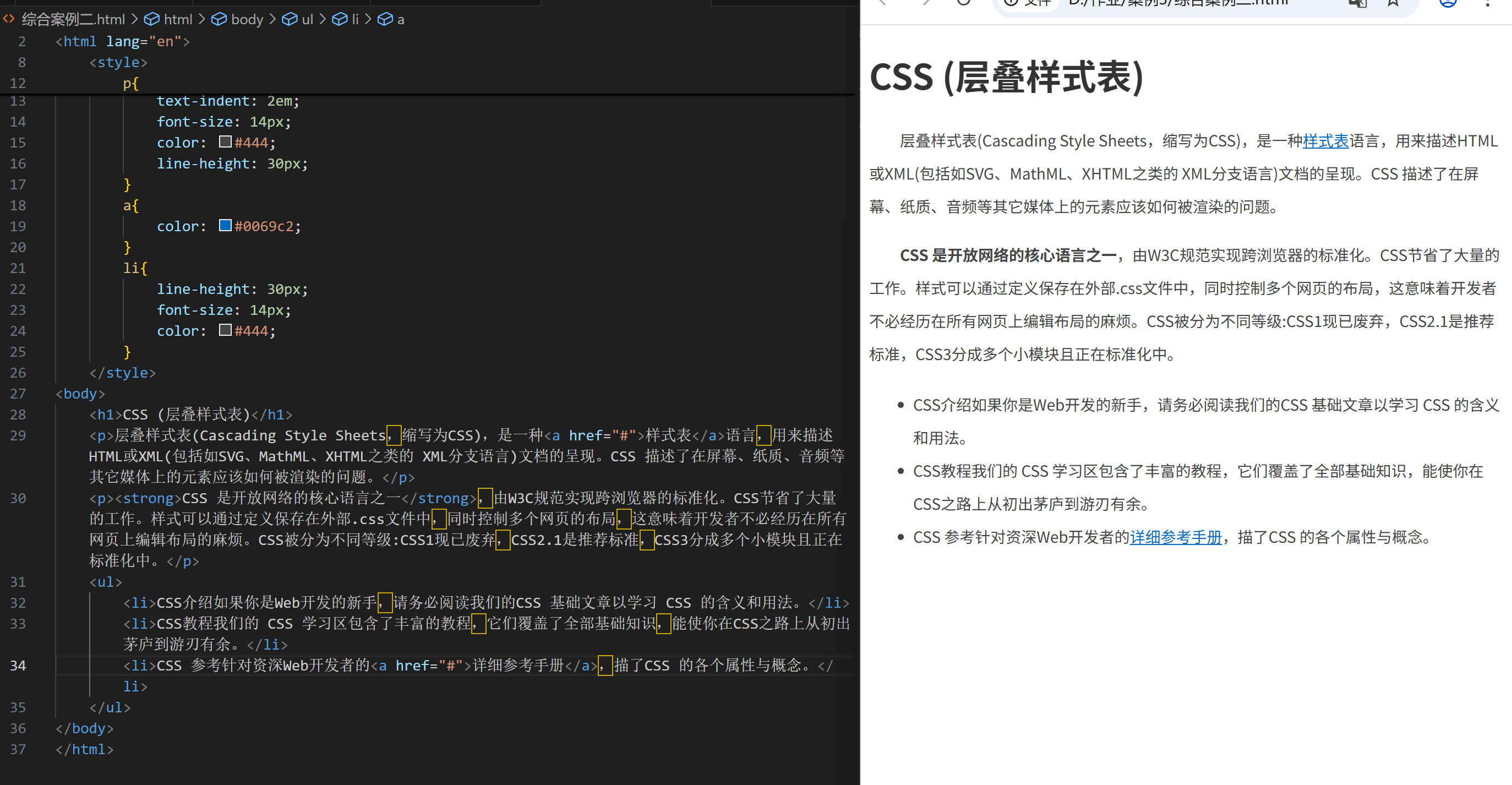The height and width of the screenshot is (785, 1512).
Task: Click bold text CSS 是开放网络的核心语言之一 in browser
Action: [x=1008, y=255]
